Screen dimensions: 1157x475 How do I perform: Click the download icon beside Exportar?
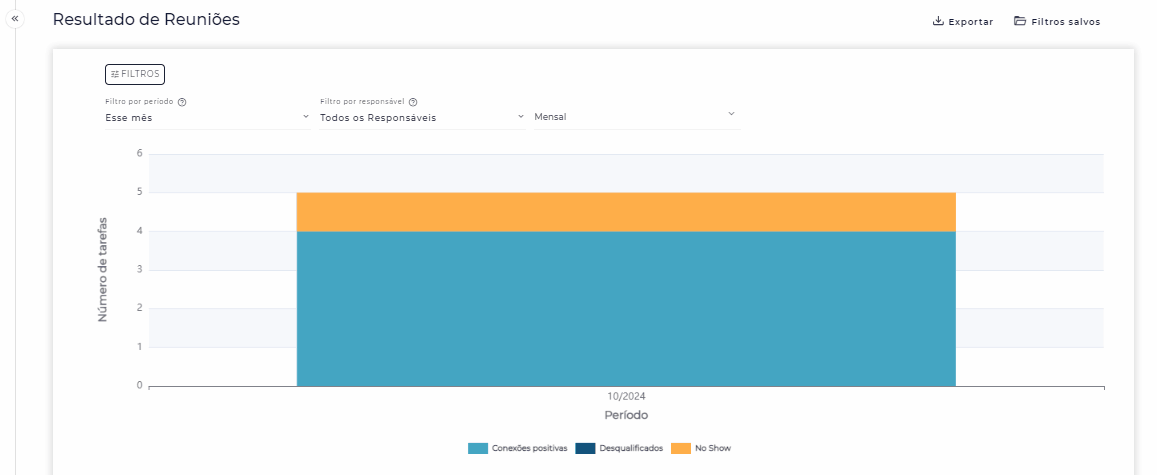938,21
